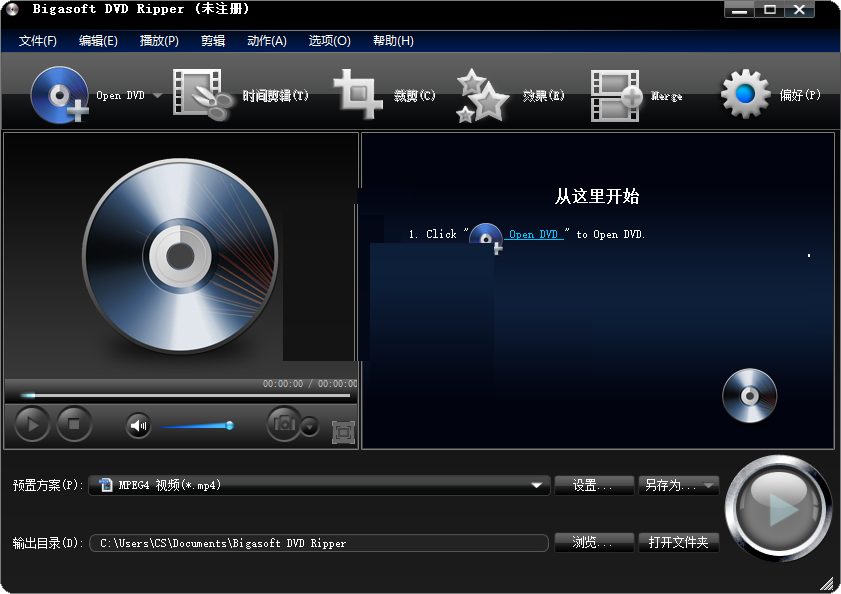Click the Stop button in preview player
The image size is (841, 594).
74,424
